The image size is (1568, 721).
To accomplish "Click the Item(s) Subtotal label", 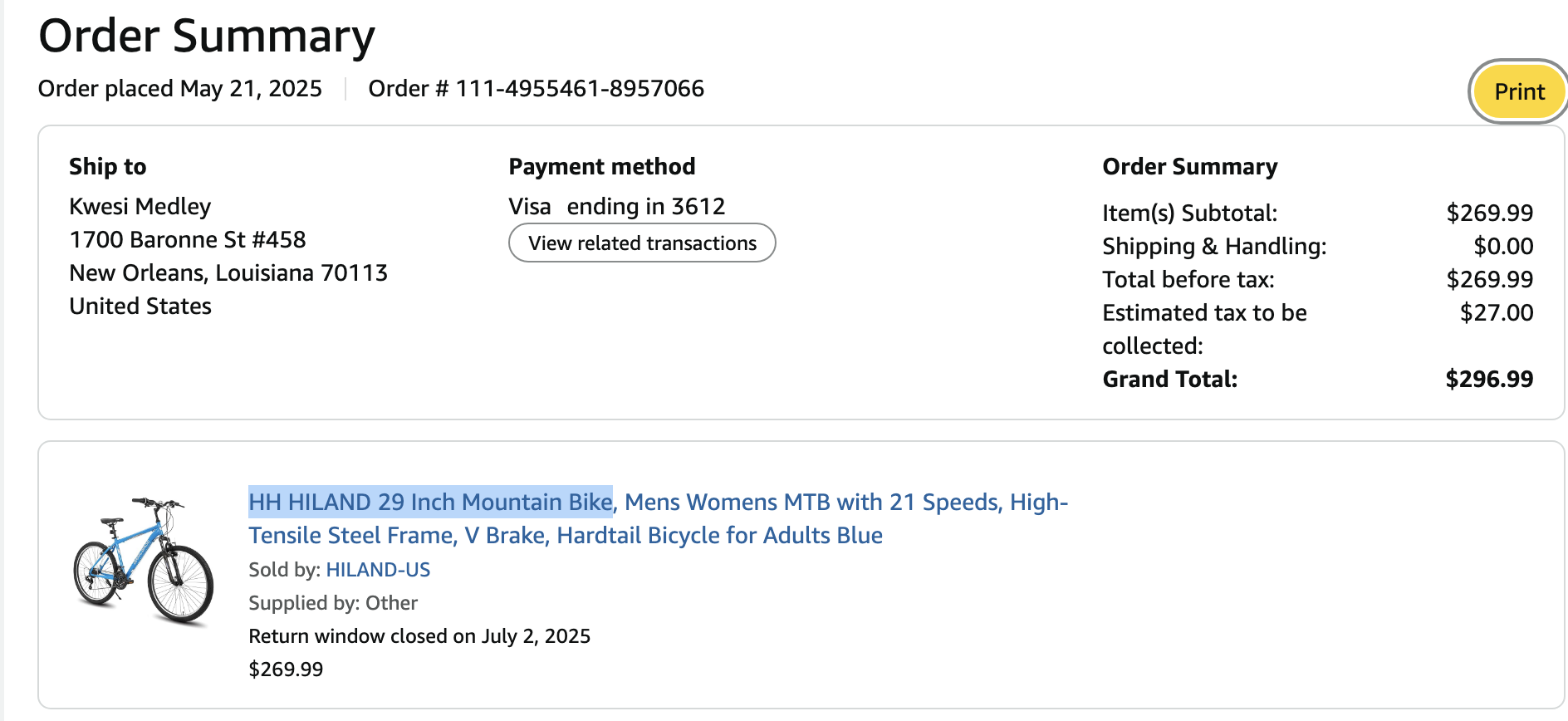I will (1189, 213).
